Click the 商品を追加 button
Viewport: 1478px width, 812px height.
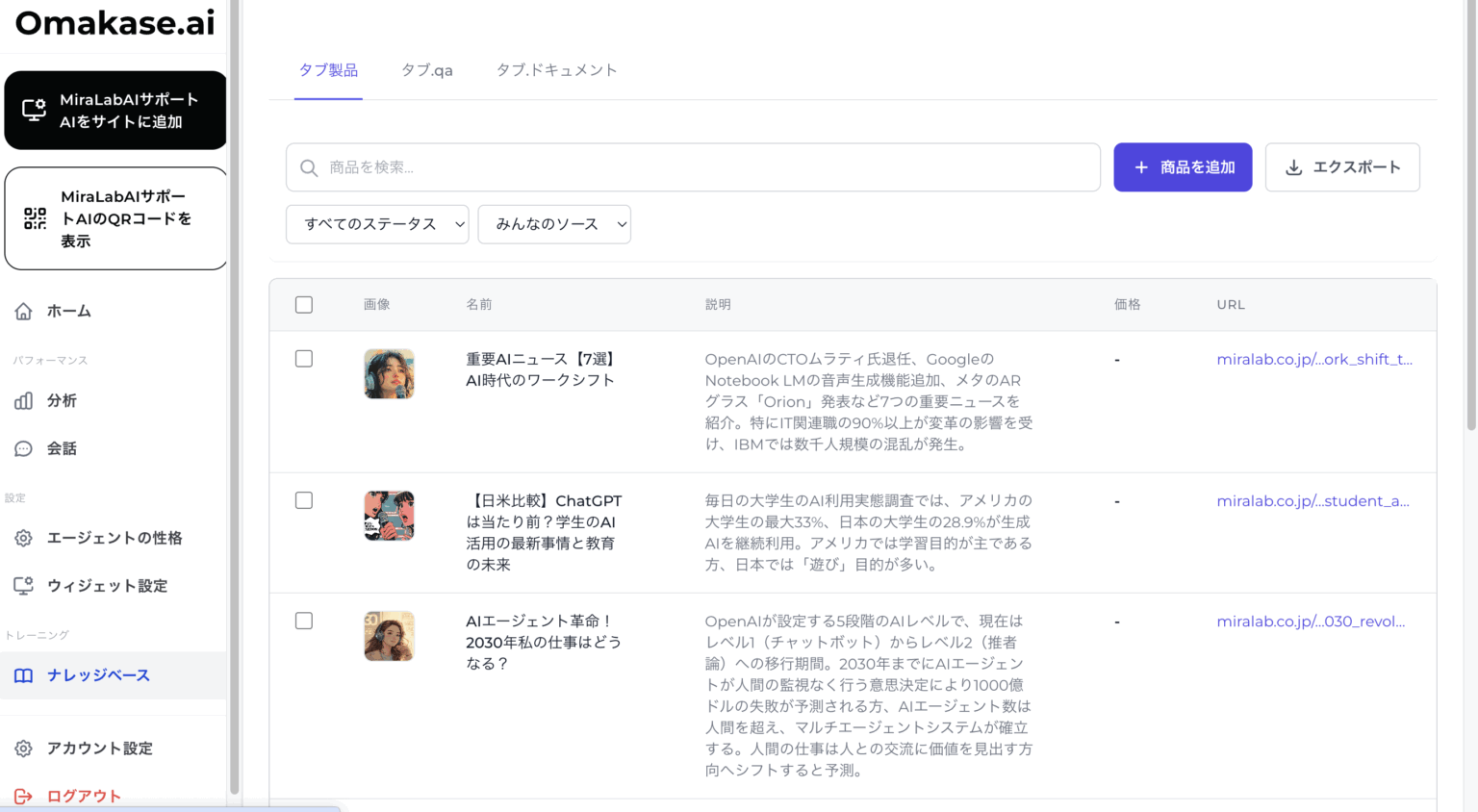[1183, 167]
